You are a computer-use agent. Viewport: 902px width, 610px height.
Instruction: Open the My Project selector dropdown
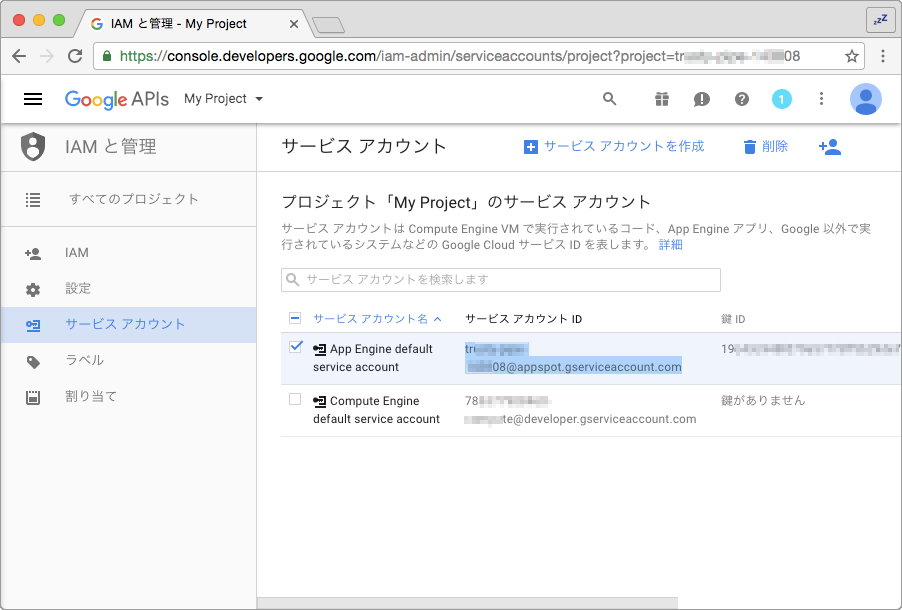click(223, 99)
